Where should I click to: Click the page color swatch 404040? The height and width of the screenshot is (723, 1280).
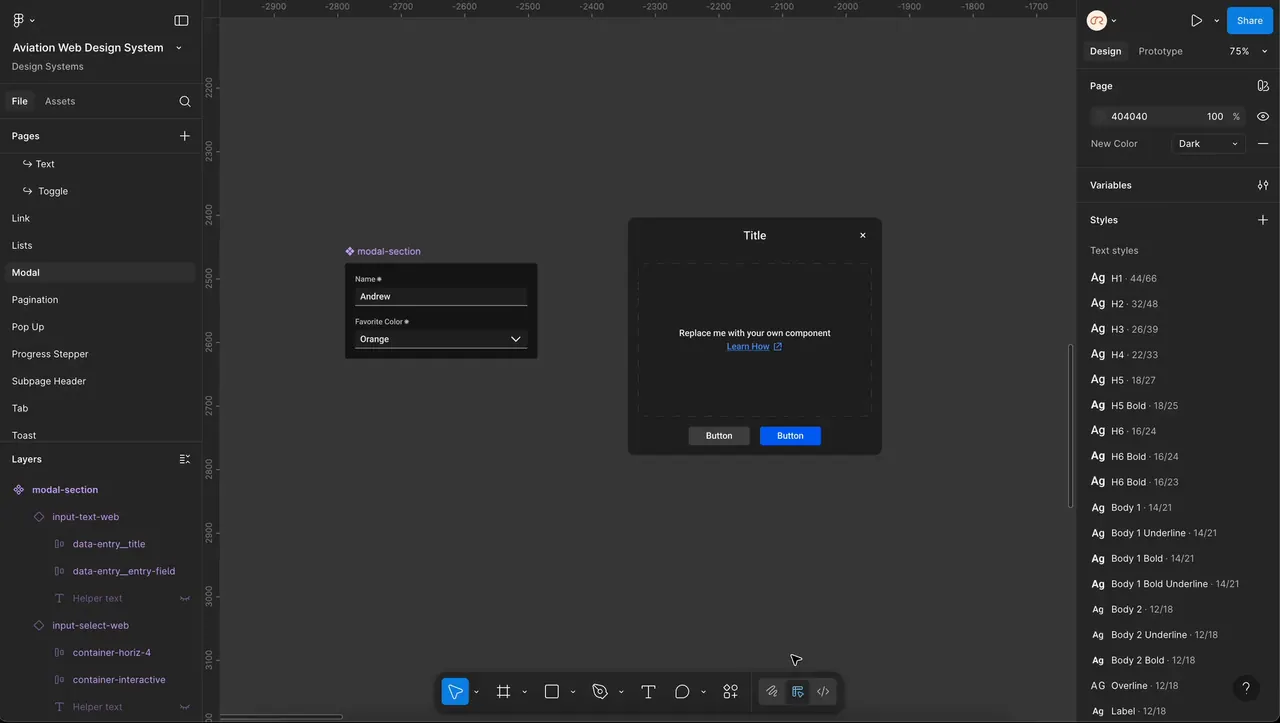[x=1101, y=116]
